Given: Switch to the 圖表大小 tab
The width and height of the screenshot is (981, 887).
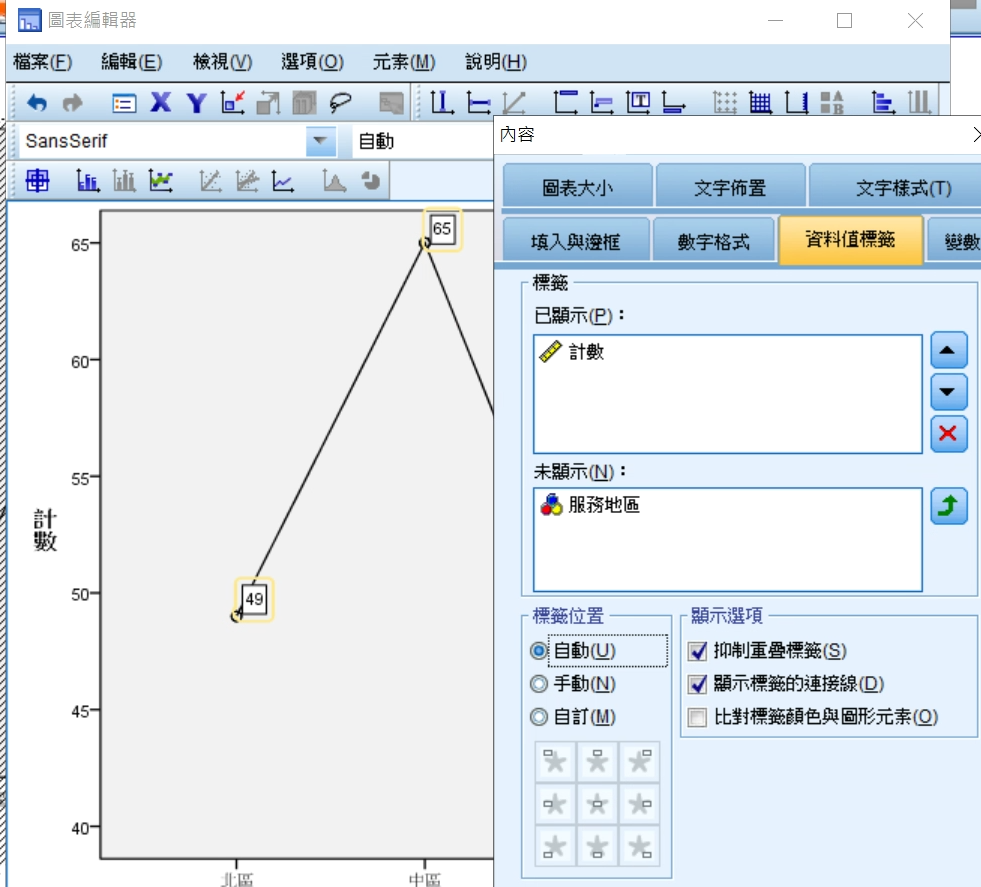Looking at the screenshot, I should pyautogui.click(x=578, y=188).
